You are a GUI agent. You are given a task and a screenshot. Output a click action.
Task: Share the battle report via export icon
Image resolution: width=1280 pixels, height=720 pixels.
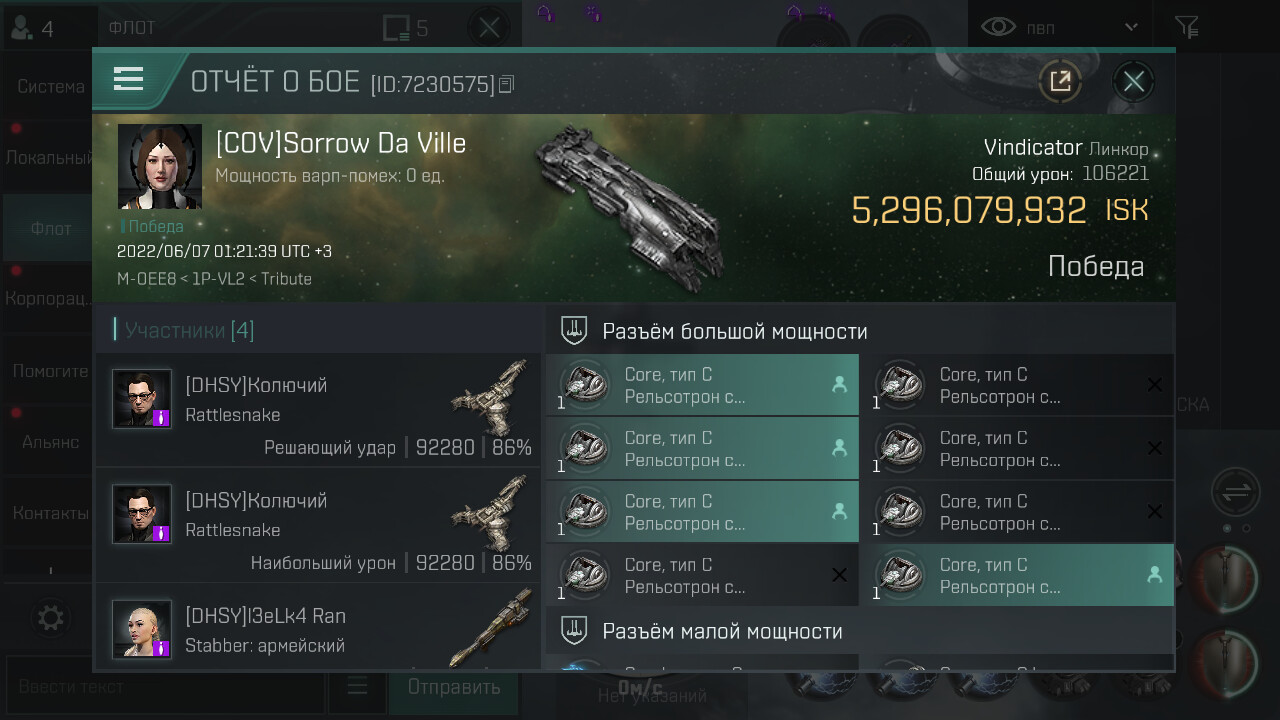point(1060,81)
